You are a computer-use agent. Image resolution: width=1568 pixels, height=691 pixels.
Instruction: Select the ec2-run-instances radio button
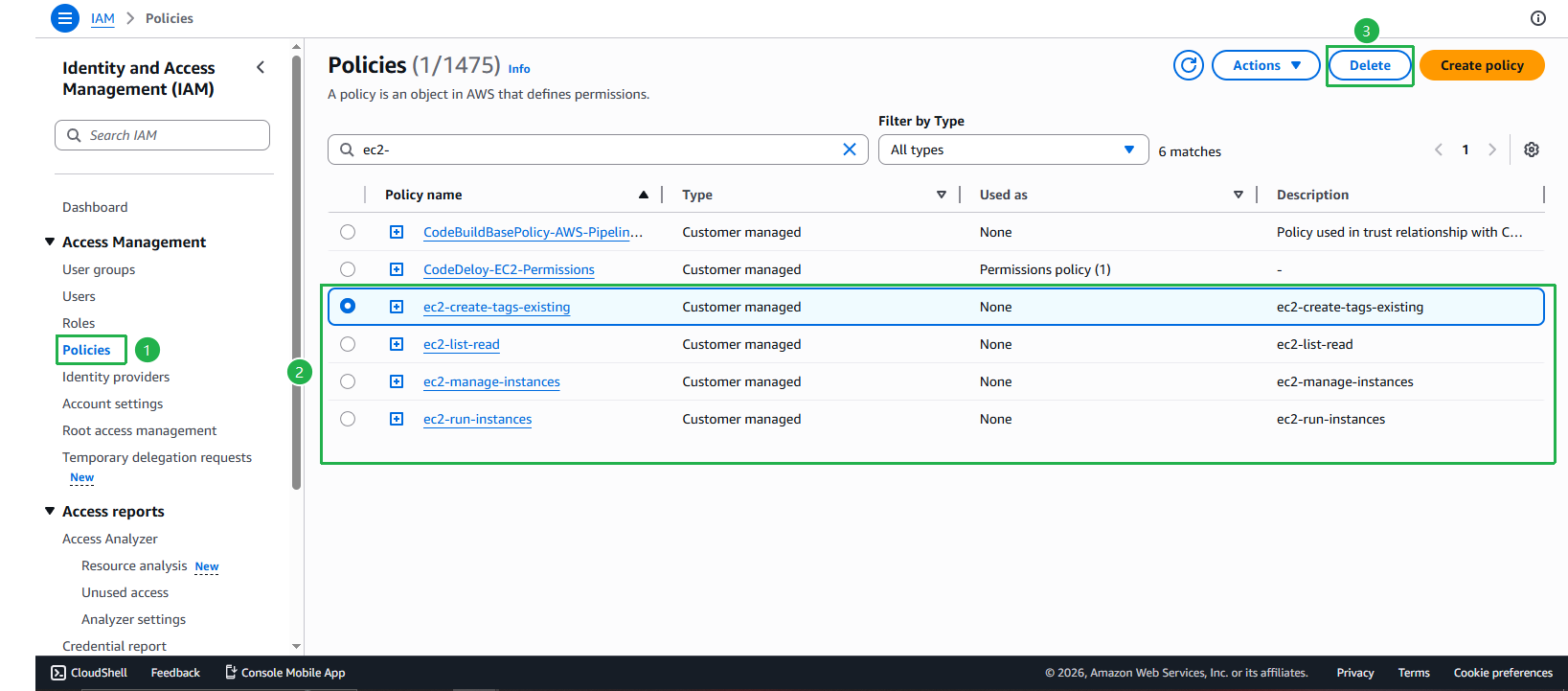point(348,419)
